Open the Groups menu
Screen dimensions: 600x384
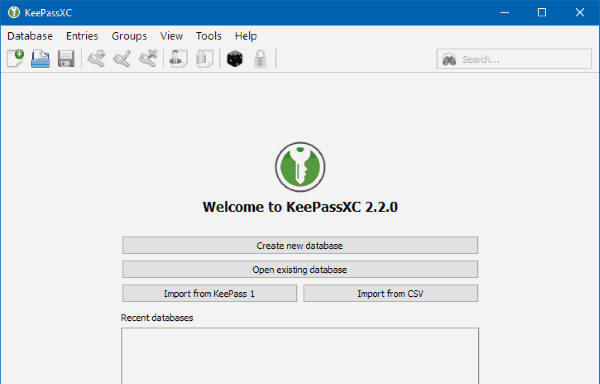click(129, 36)
